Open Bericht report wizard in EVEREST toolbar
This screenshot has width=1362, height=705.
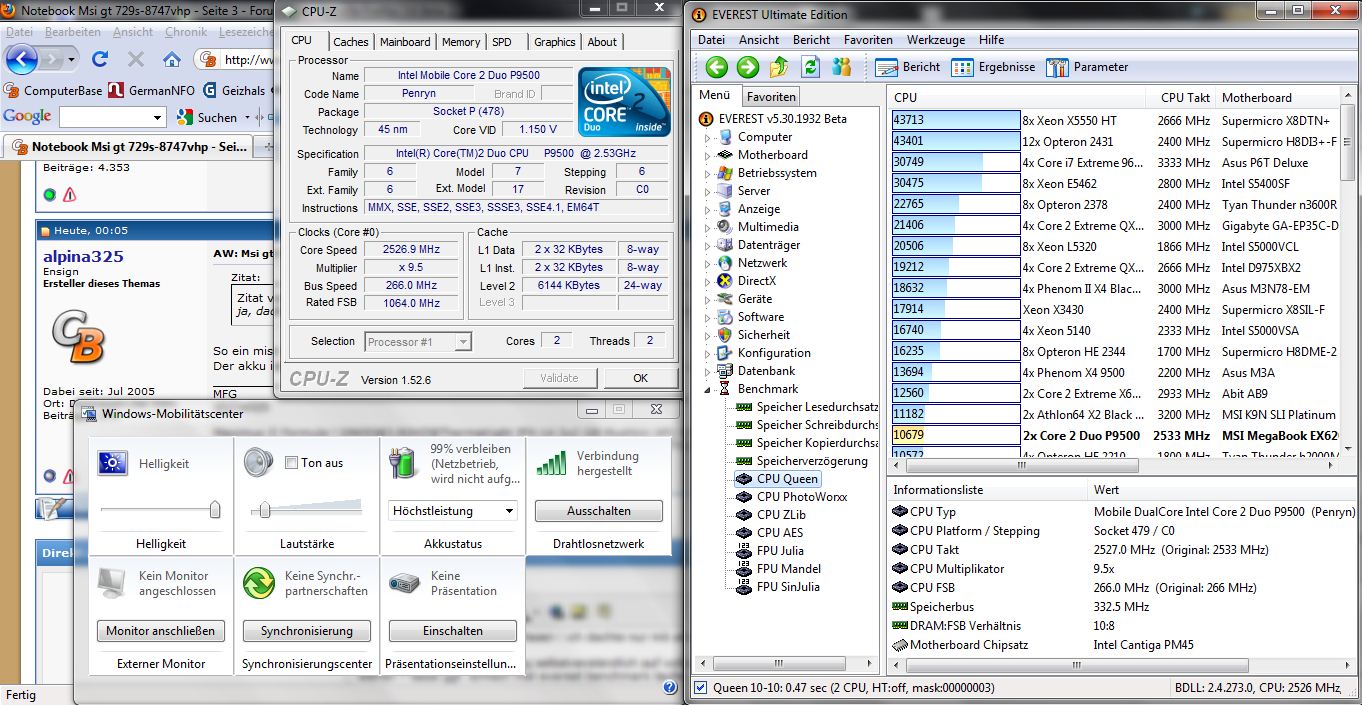(908, 67)
